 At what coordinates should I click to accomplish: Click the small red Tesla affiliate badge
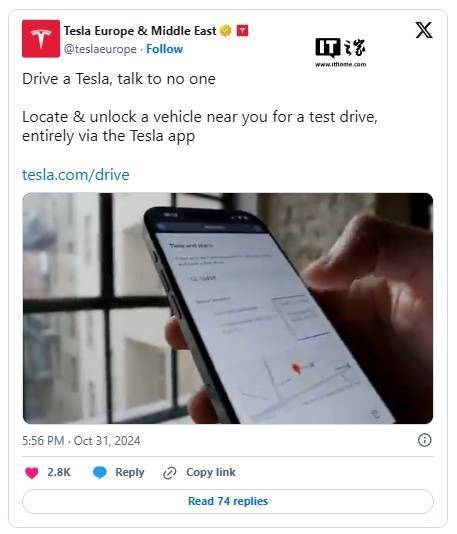242,31
